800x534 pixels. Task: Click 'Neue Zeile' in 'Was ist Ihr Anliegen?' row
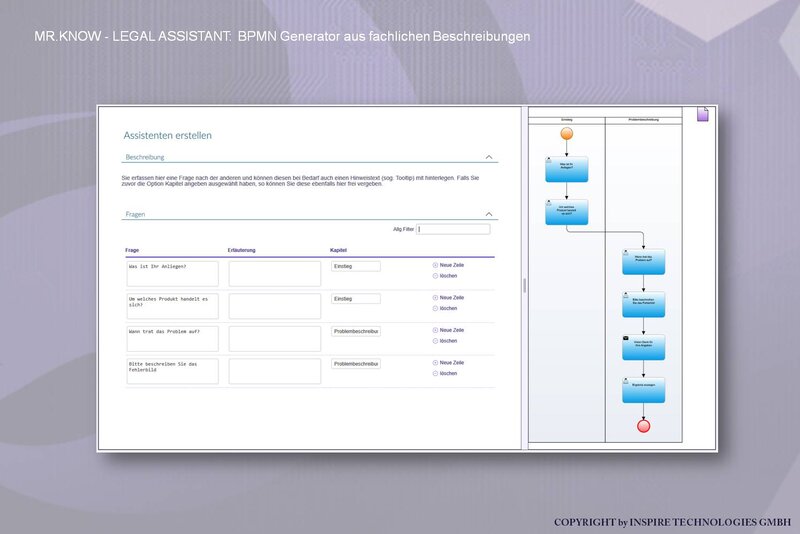452,265
